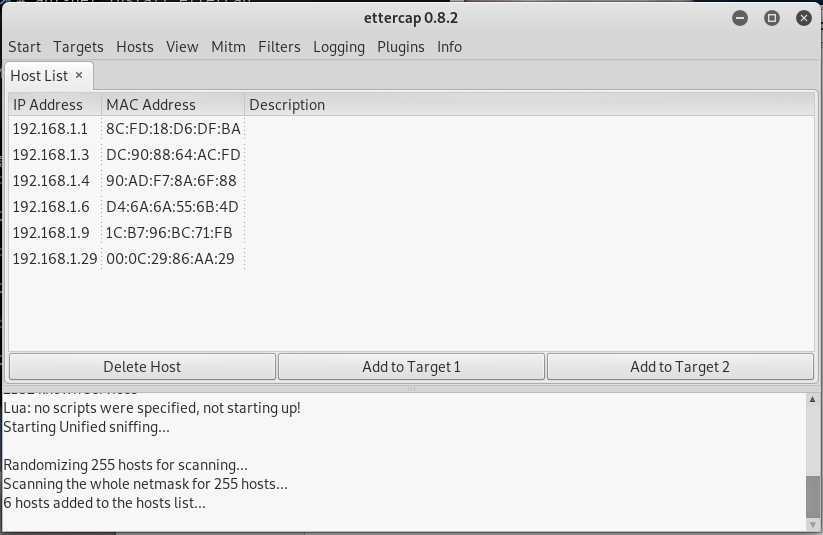Click MAC address 8C:FD:18:D6:DF:BA

pos(173,129)
